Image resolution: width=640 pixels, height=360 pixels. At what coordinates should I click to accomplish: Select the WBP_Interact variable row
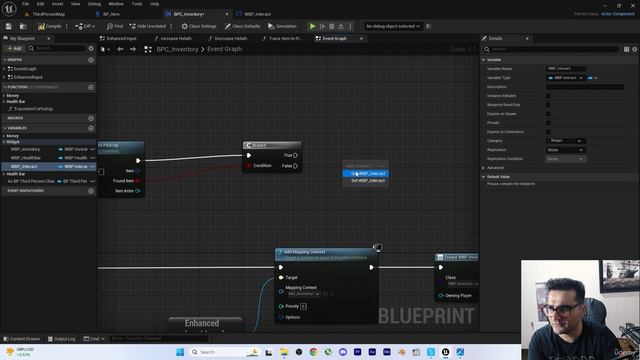[49, 167]
